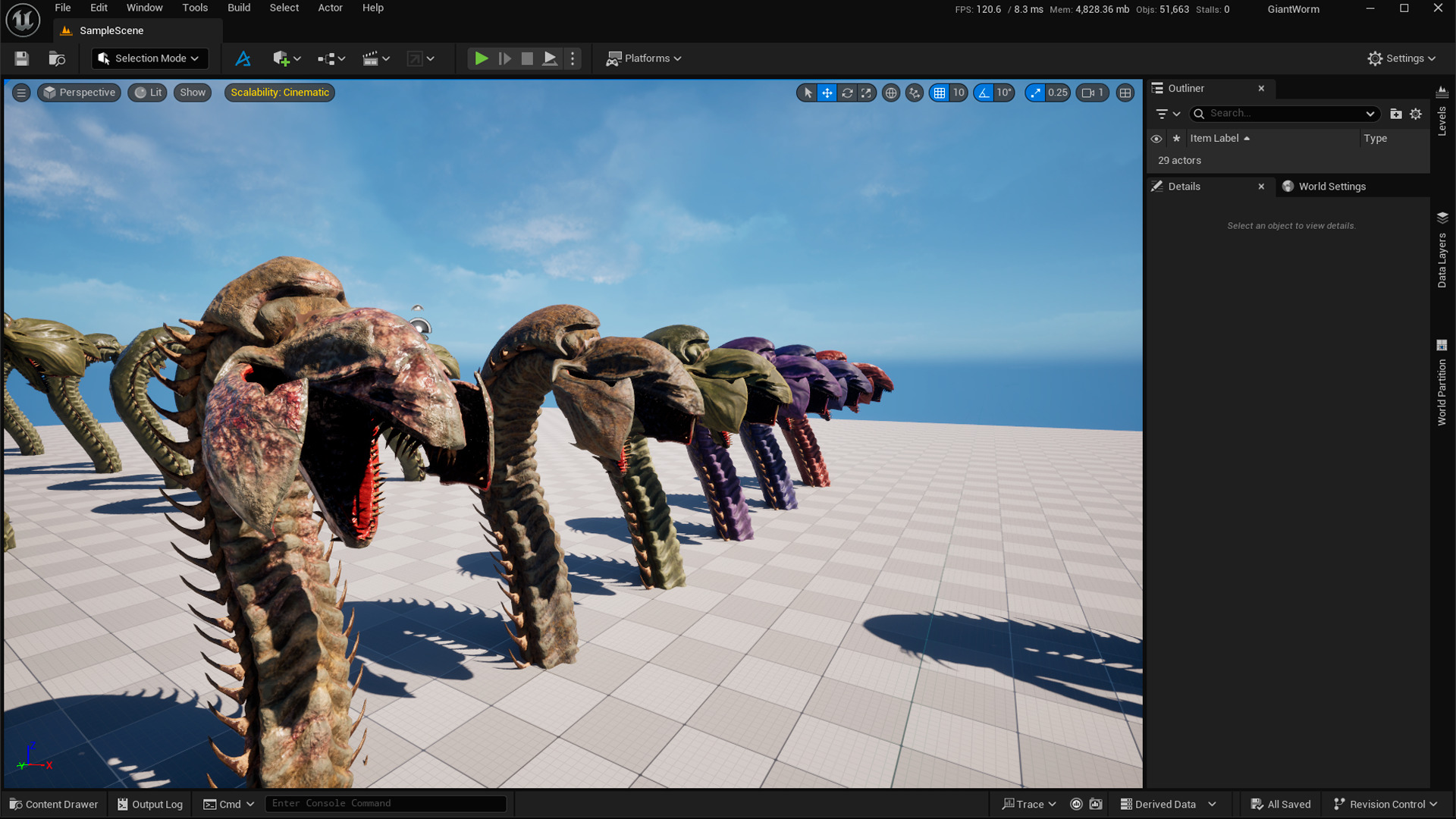
Task: Click the Skip/Advance frame button
Action: click(x=504, y=58)
